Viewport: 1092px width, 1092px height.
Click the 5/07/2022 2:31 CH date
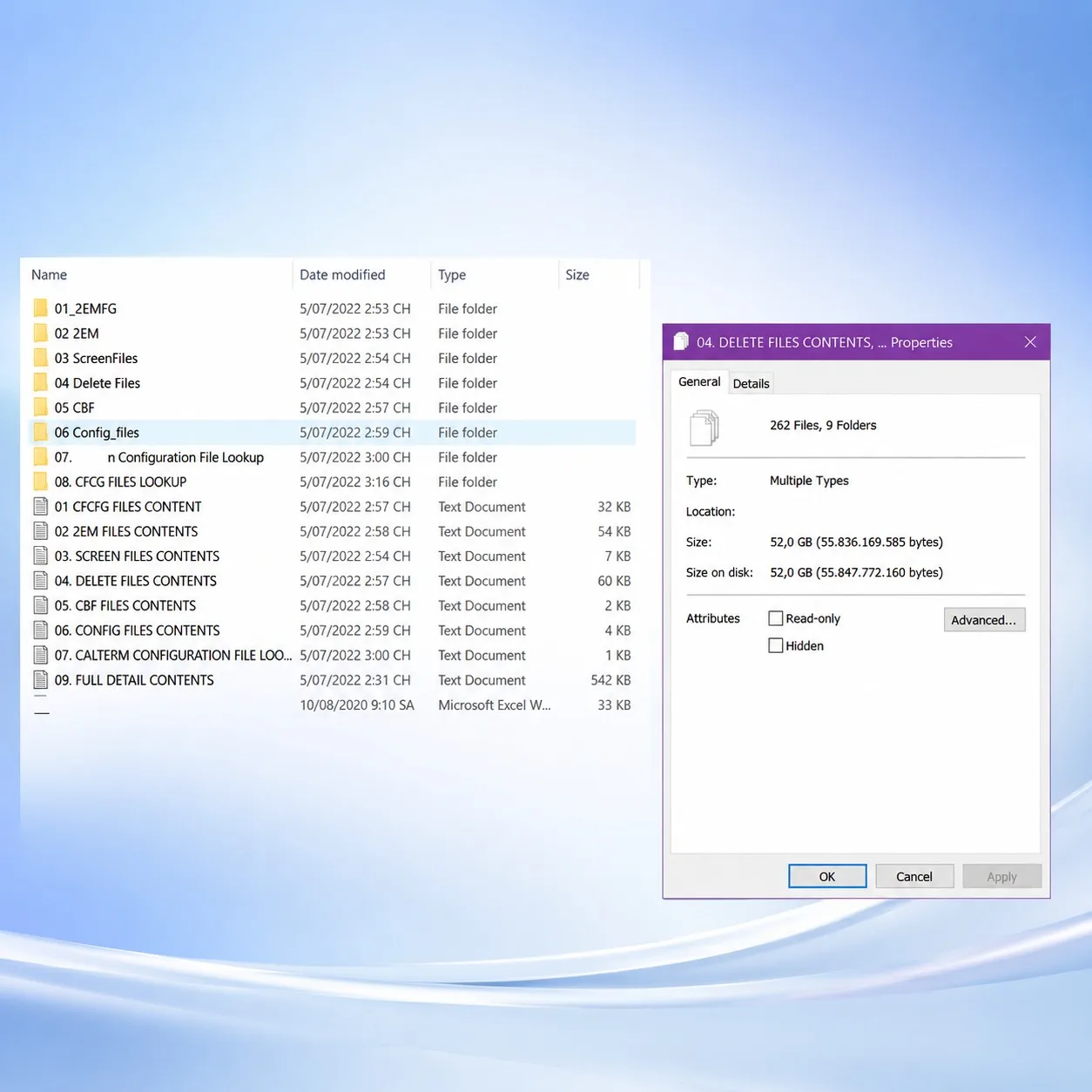point(355,680)
